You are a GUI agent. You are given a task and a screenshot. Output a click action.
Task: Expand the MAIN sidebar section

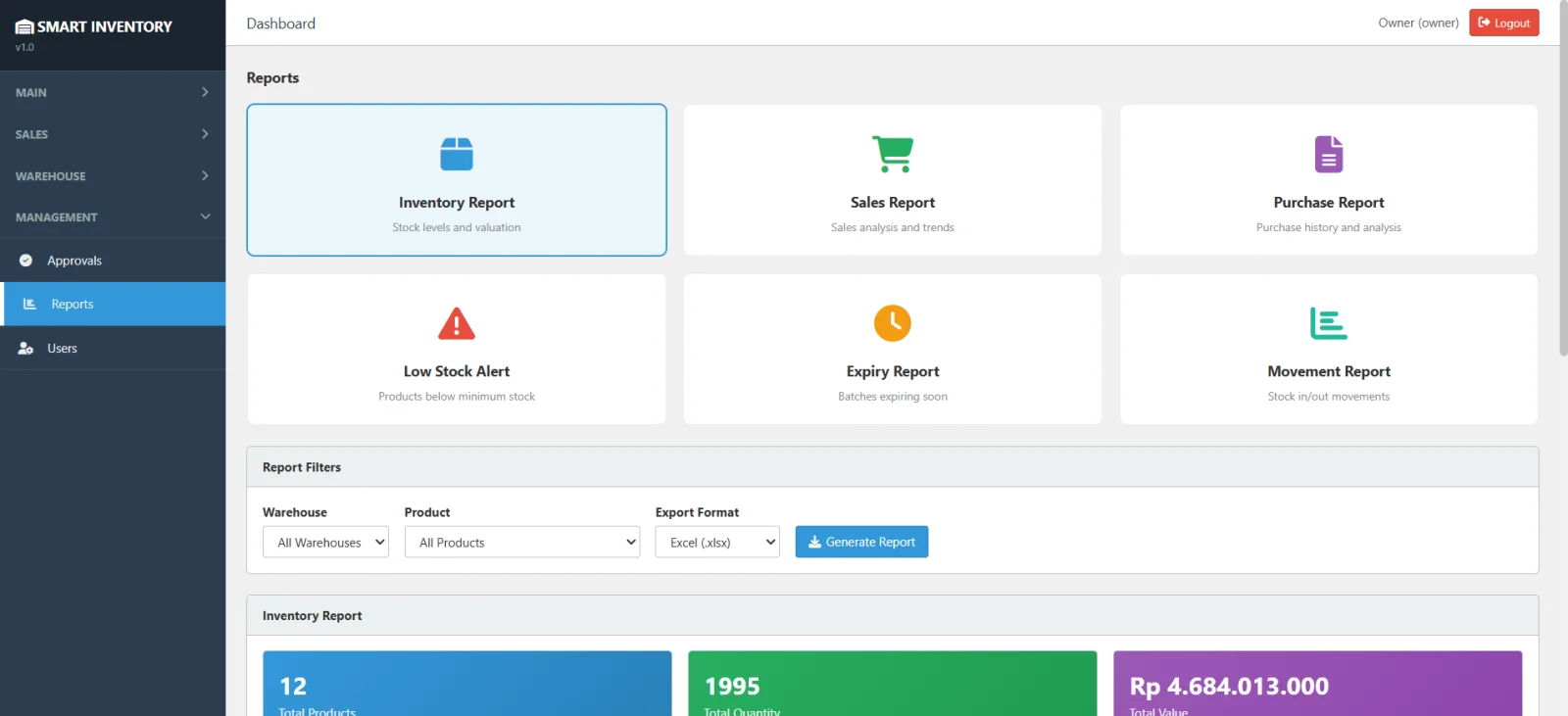pos(113,92)
